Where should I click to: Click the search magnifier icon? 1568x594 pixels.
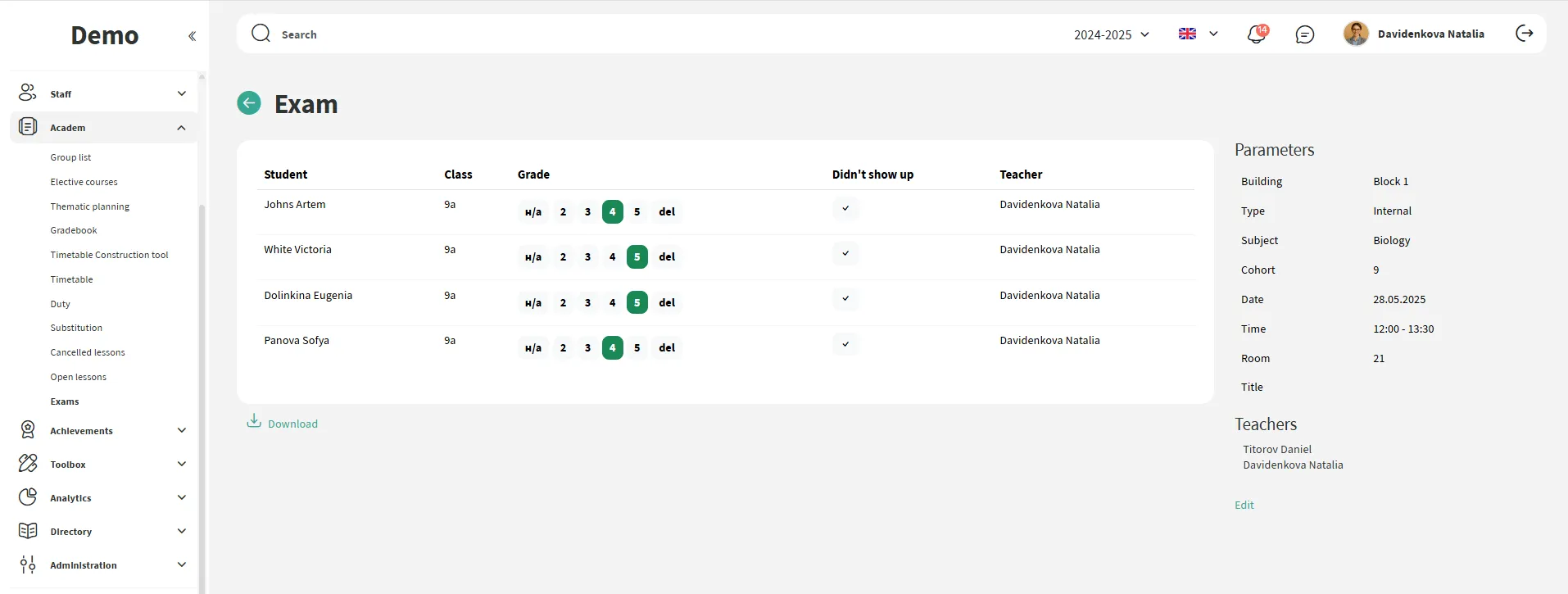click(x=261, y=34)
